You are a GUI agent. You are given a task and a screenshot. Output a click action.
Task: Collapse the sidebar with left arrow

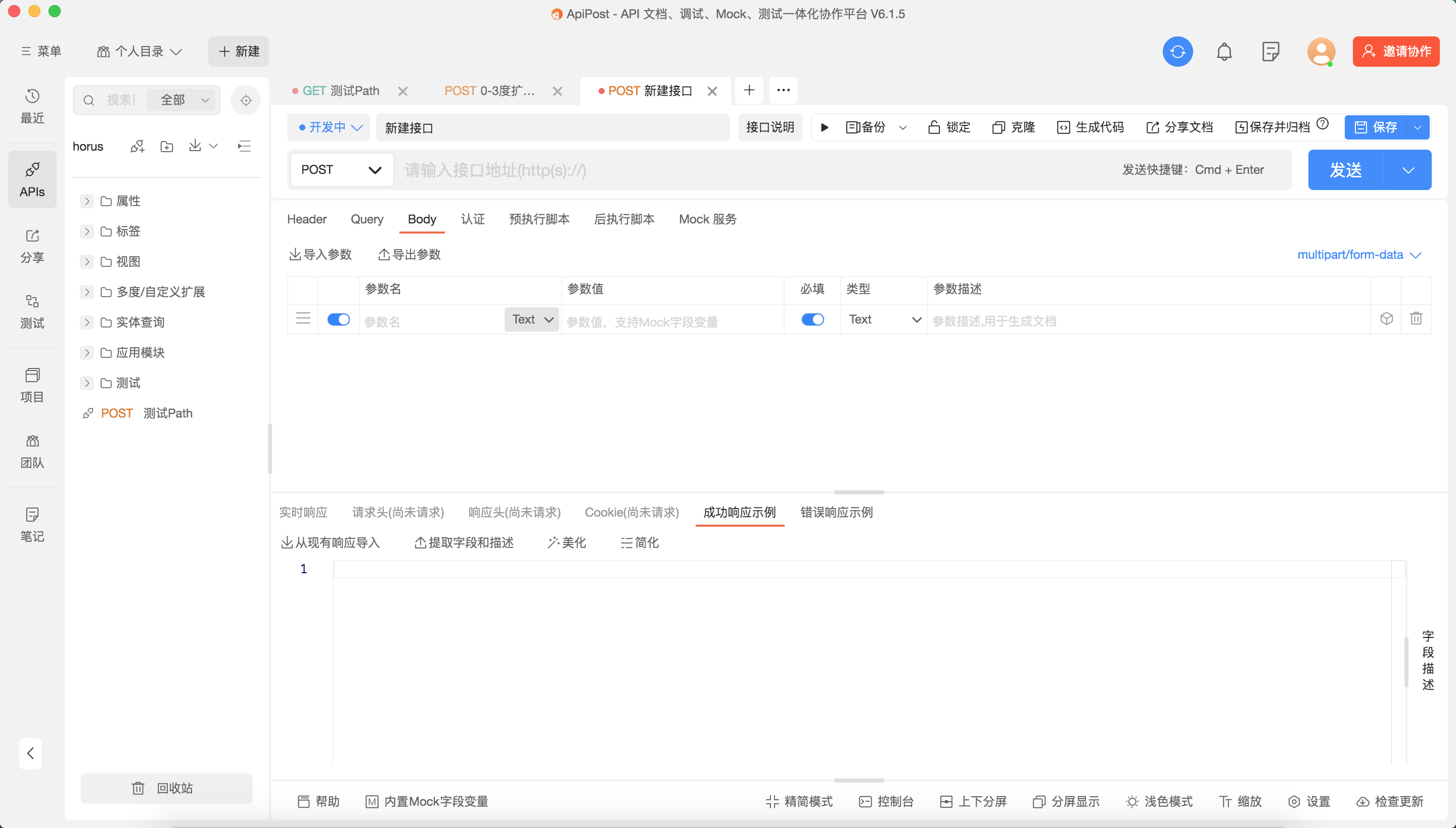(x=30, y=753)
